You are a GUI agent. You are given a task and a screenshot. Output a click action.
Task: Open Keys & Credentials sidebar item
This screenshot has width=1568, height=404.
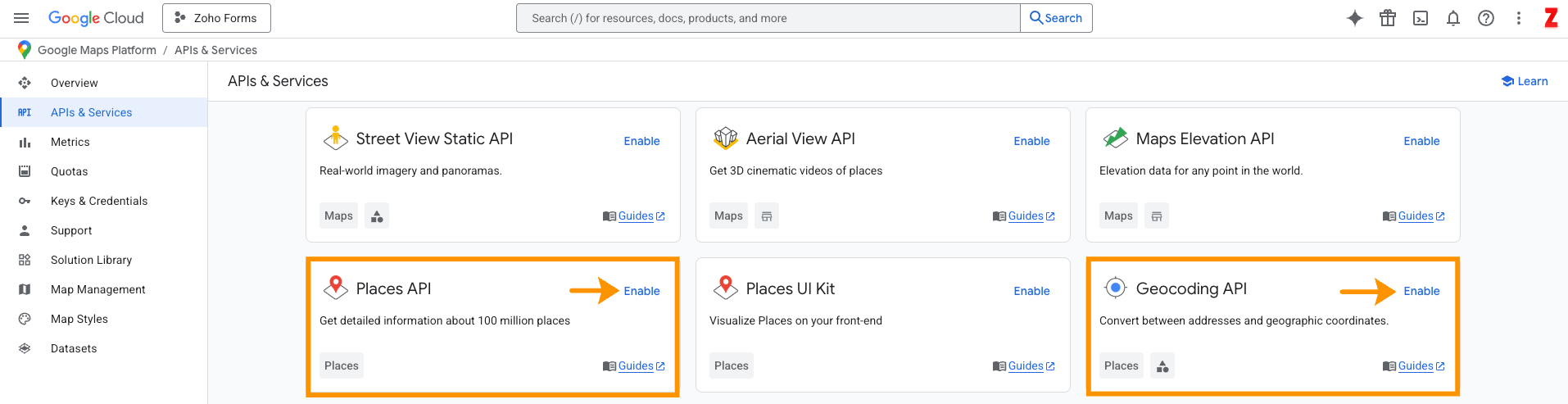(99, 201)
